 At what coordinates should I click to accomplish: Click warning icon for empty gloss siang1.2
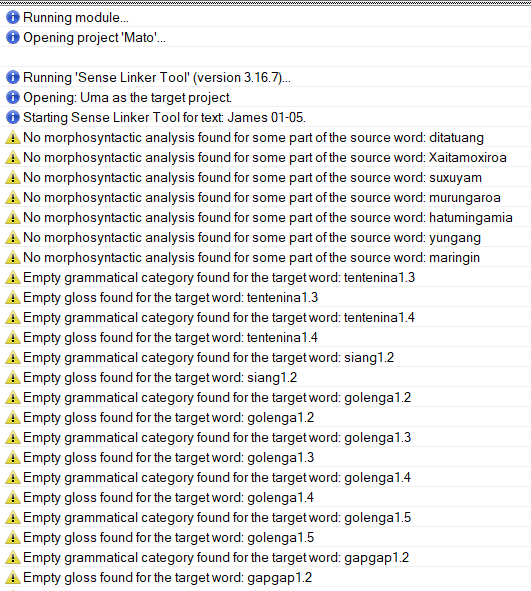pyautogui.click(x=13, y=377)
